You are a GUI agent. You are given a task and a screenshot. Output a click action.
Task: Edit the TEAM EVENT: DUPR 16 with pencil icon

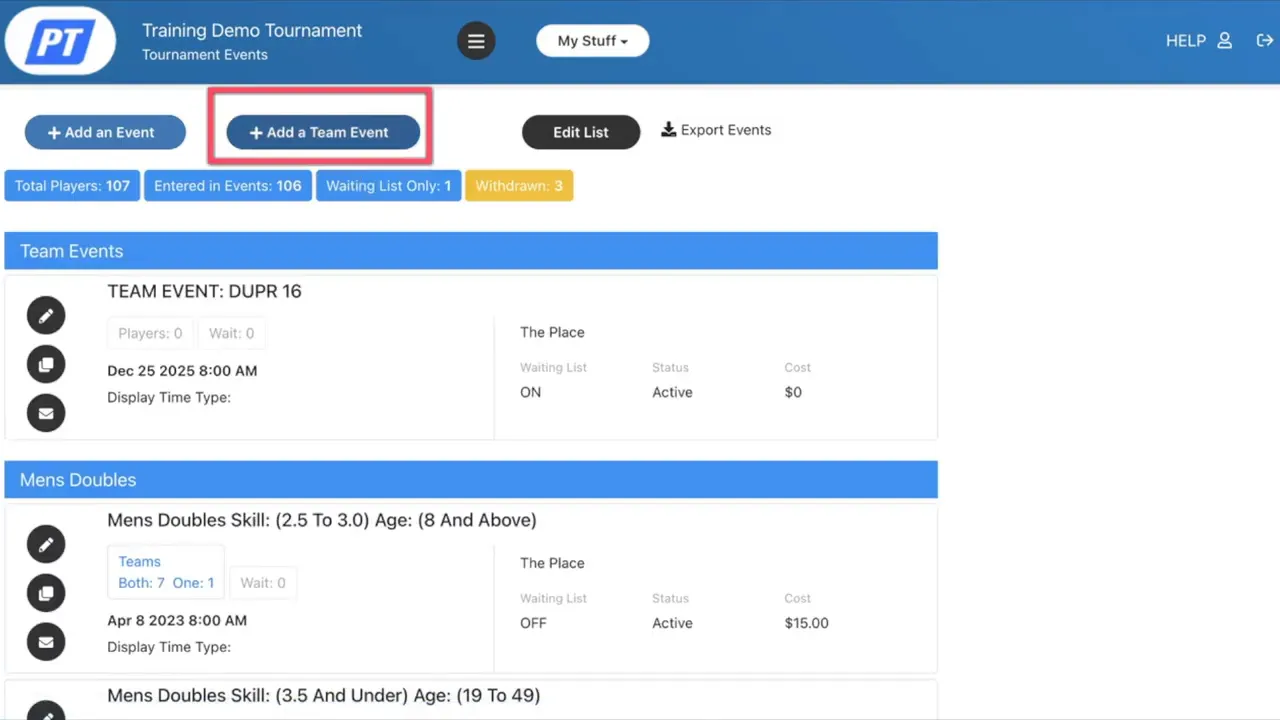pyautogui.click(x=45, y=315)
